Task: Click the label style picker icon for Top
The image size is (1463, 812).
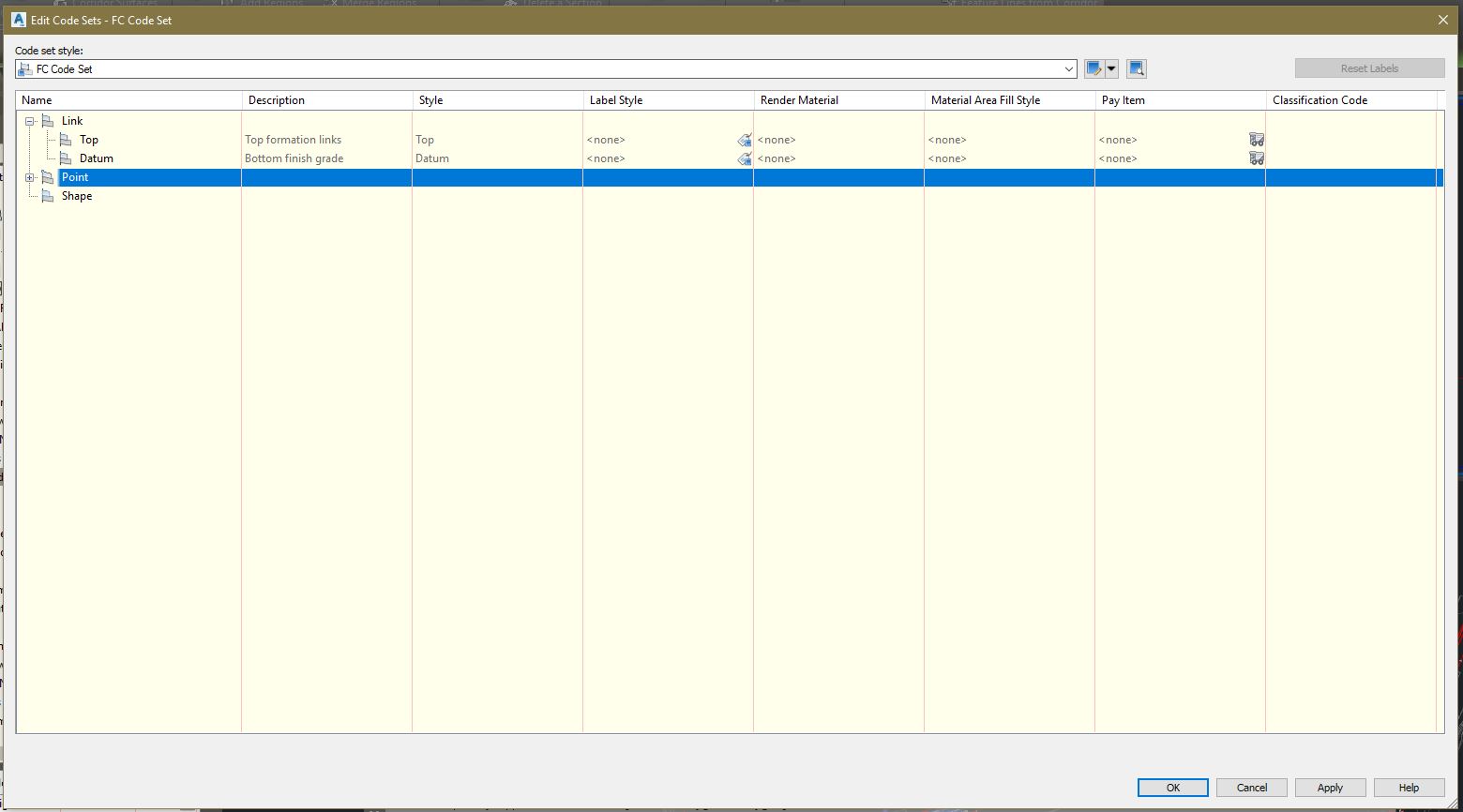Action: [745, 140]
